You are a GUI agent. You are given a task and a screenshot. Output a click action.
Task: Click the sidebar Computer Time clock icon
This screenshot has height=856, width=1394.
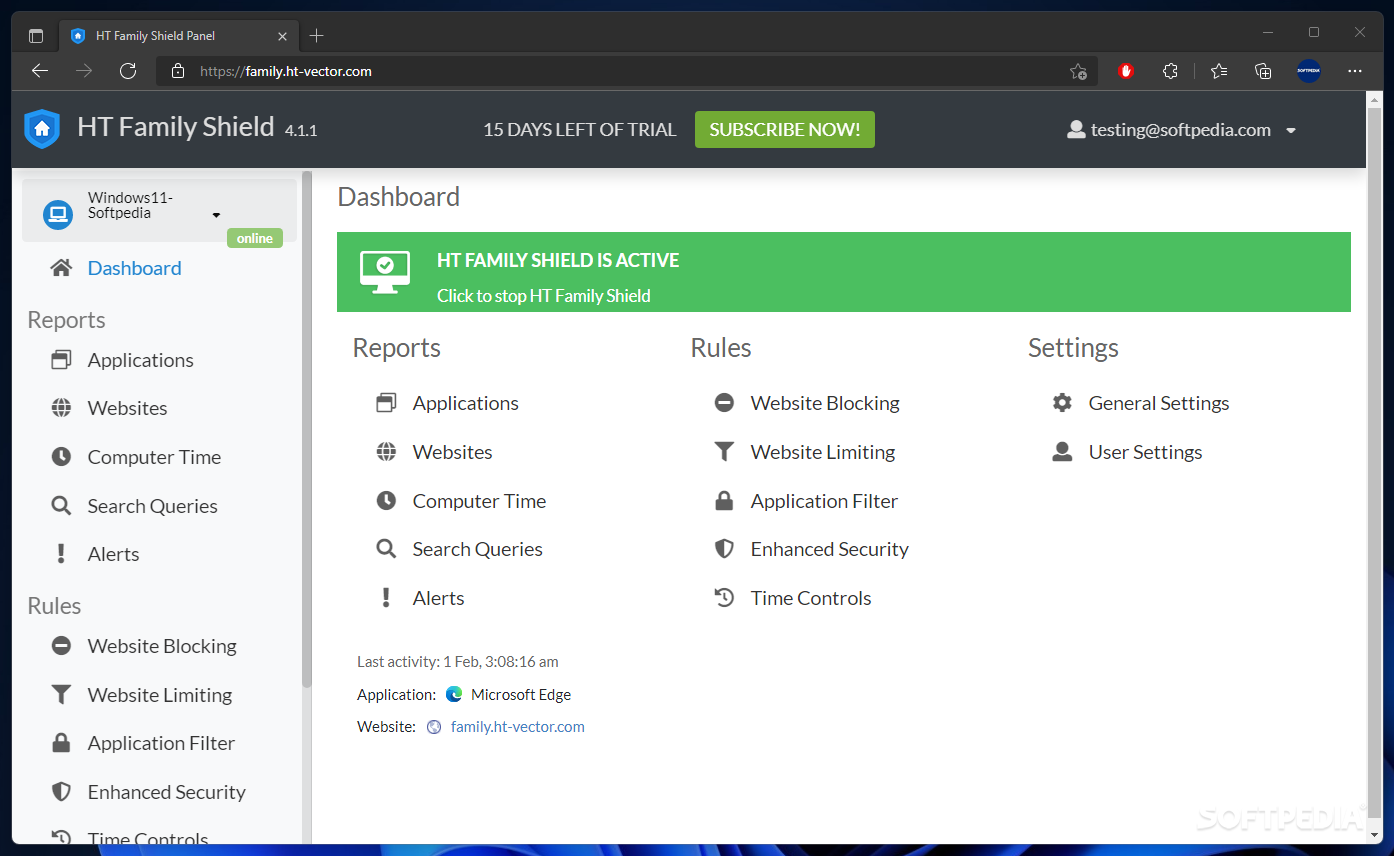[61, 457]
